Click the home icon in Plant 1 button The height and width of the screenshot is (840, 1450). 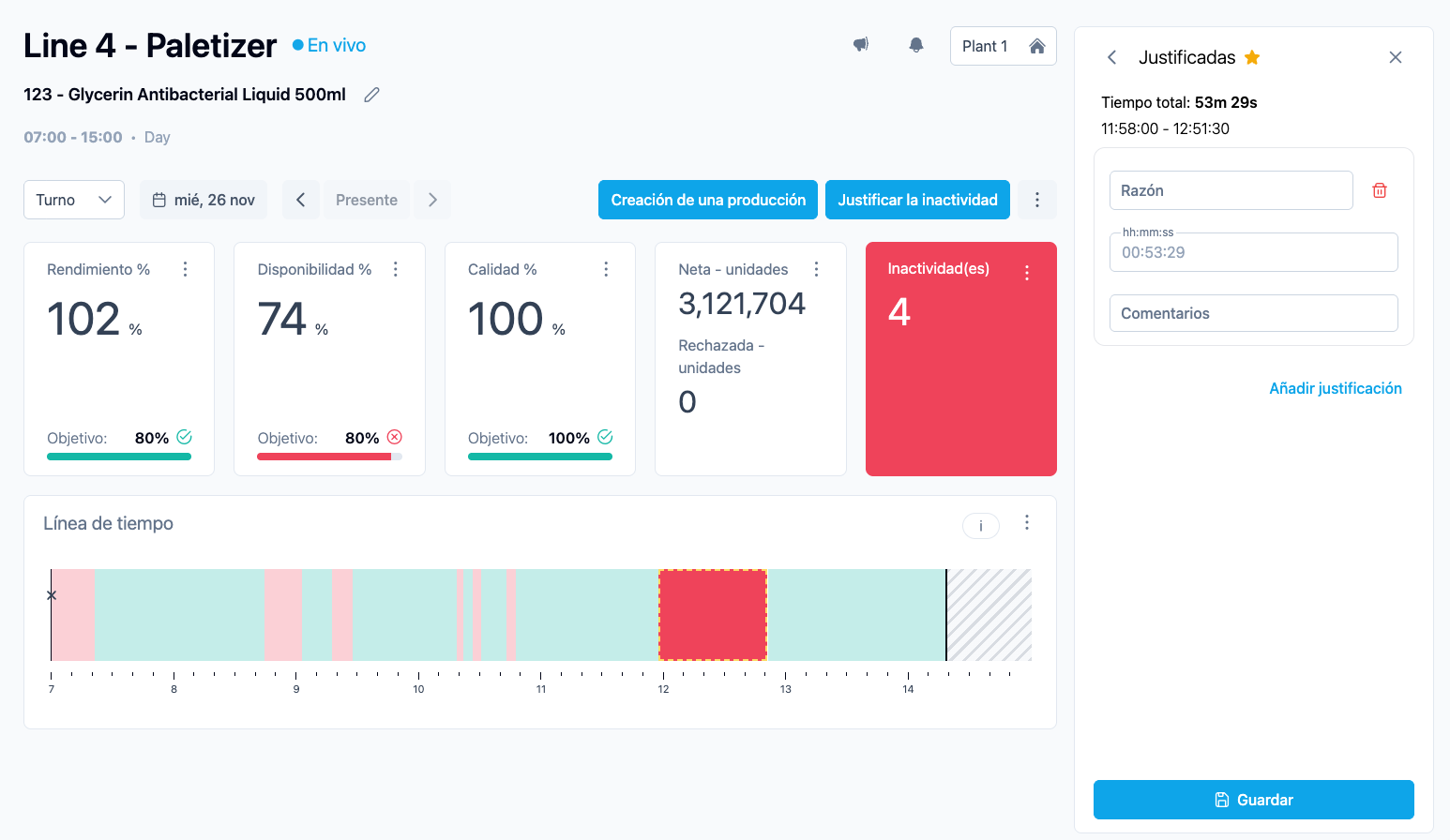[1036, 46]
